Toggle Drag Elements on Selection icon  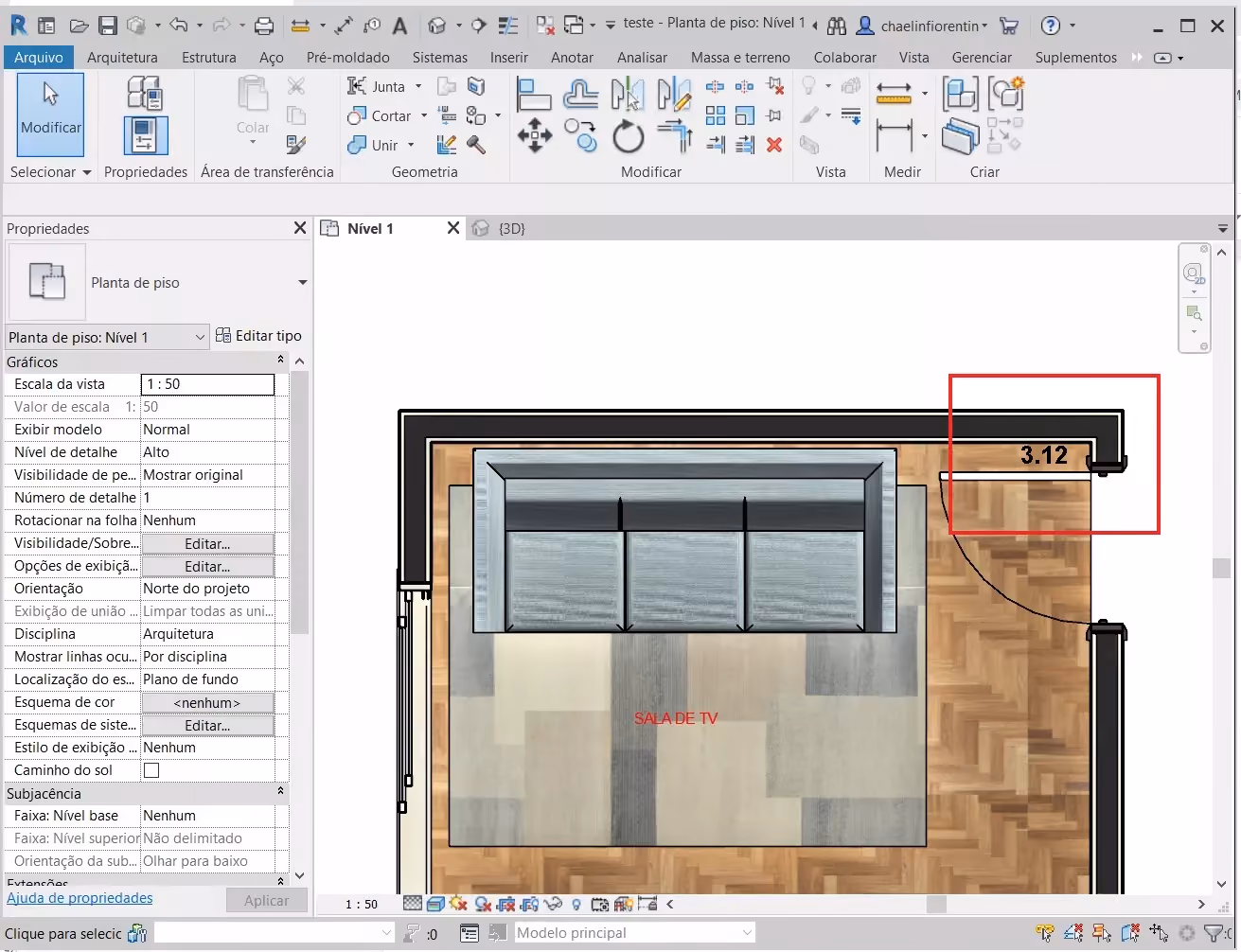[1159, 934]
